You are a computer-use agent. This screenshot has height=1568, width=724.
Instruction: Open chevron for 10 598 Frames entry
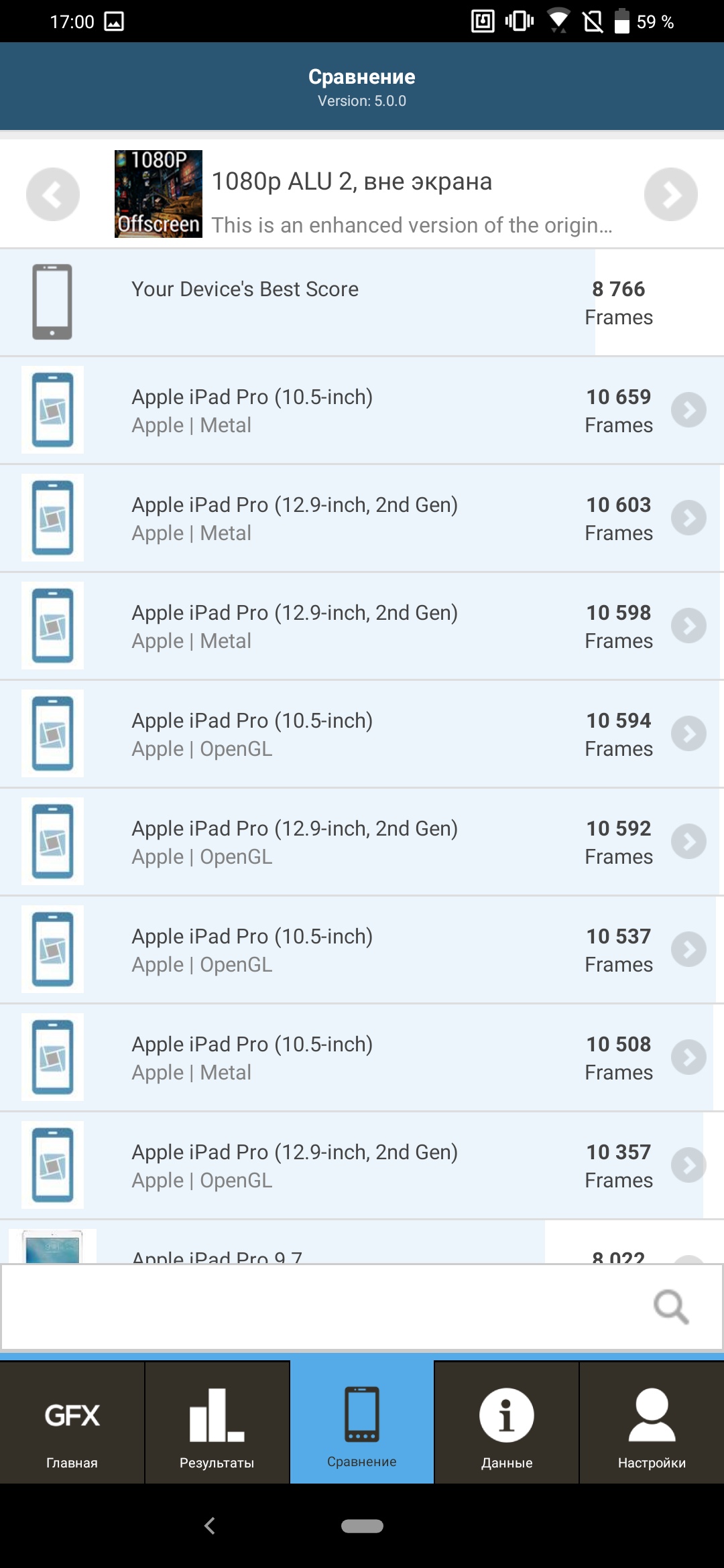click(x=688, y=626)
